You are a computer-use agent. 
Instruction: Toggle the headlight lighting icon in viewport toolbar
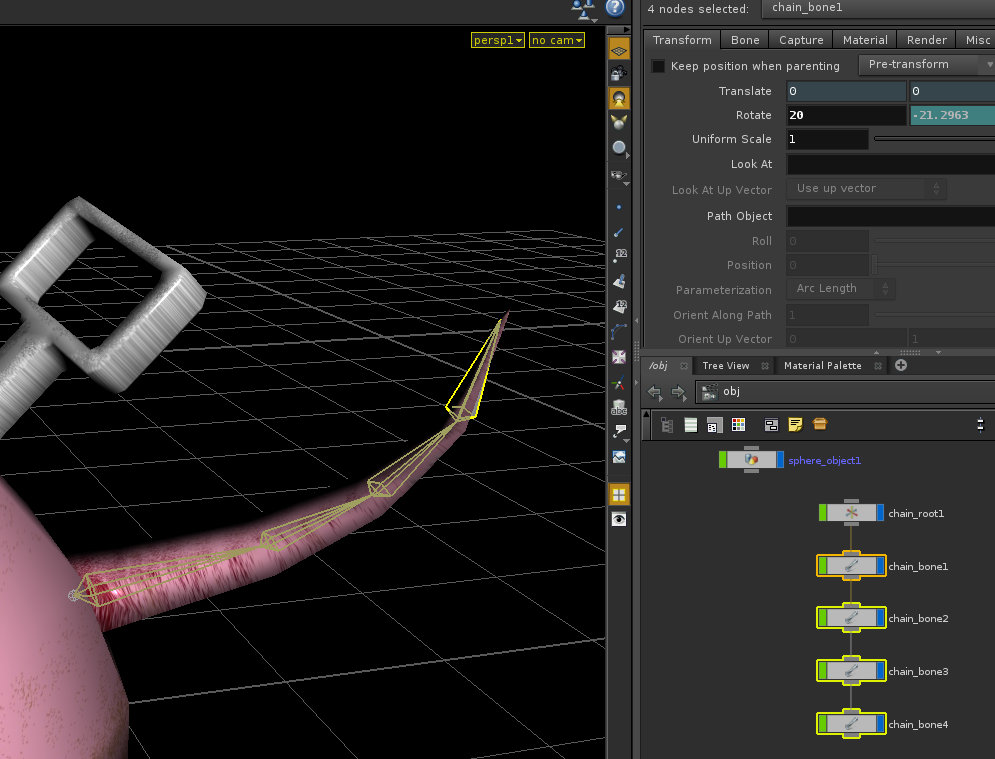tap(619, 98)
